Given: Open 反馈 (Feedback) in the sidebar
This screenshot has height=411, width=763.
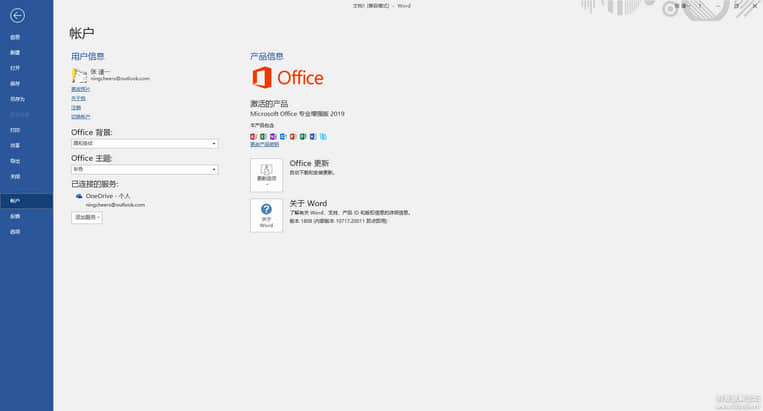Looking at the screenshot, I should (x=15, y=216).
